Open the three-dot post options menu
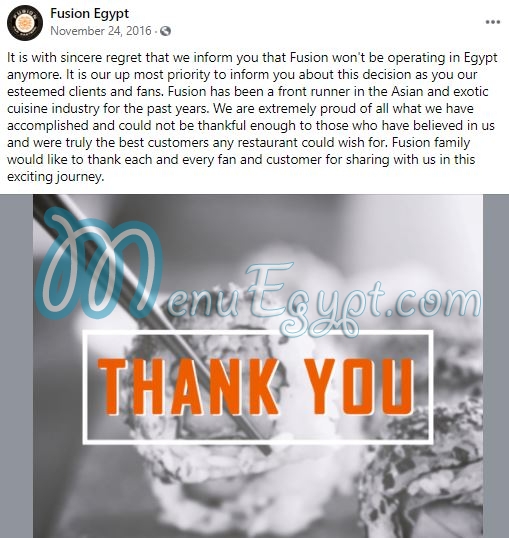Image resolution: width=509 pixels, height=538 pixels. coord(493,22)
